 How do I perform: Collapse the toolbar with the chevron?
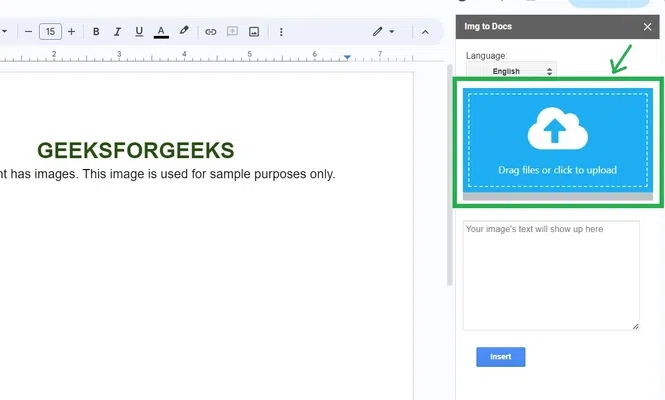point(425,32)
